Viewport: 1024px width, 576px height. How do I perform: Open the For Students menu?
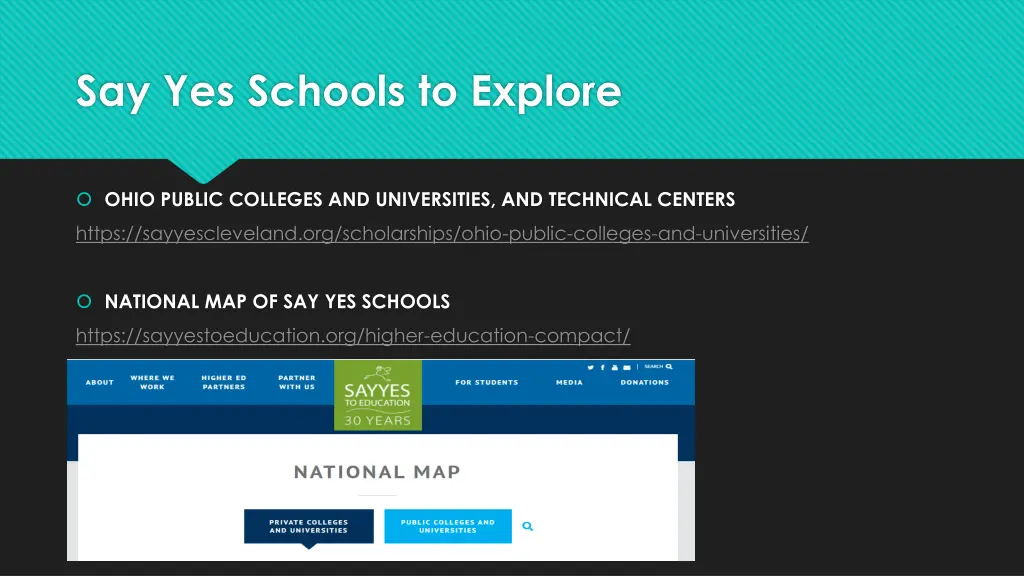(487, 383)
